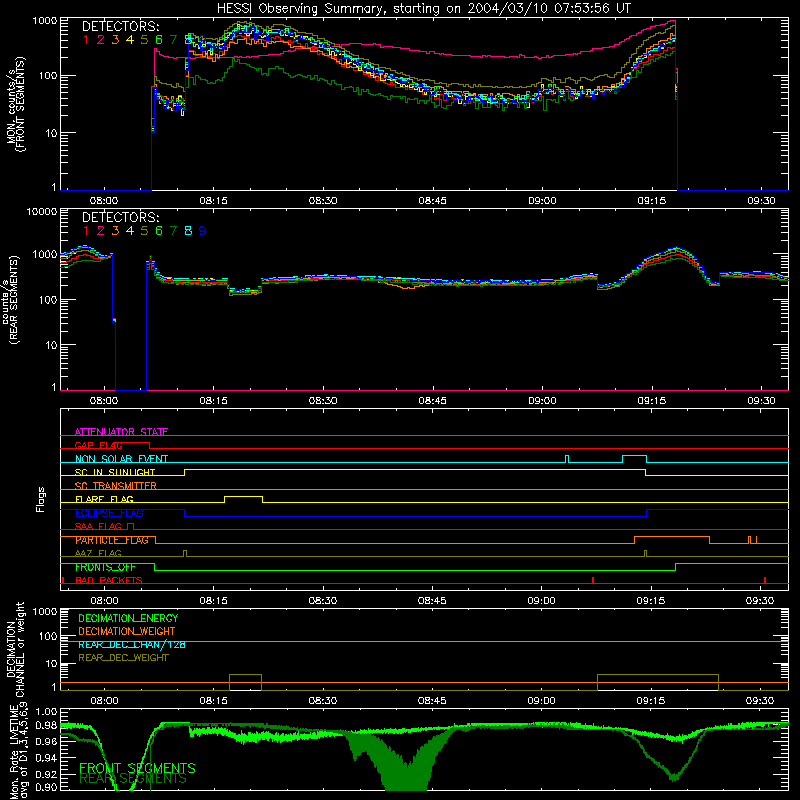Click the DETECTORS: label in the front segments plot
This screenshot has width=800, height=800.
point(120,27)
